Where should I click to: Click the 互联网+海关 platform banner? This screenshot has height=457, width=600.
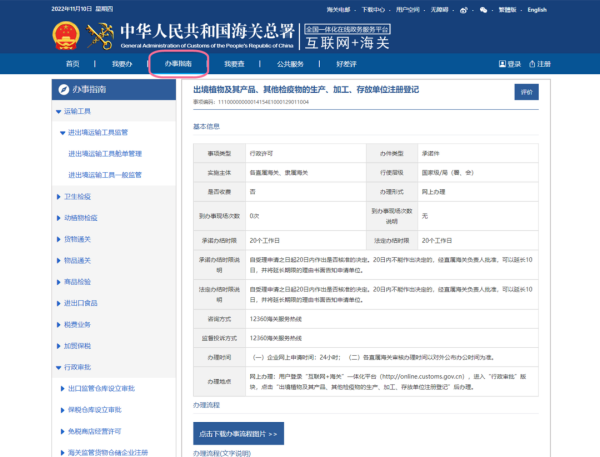click(x=347, y=37)
